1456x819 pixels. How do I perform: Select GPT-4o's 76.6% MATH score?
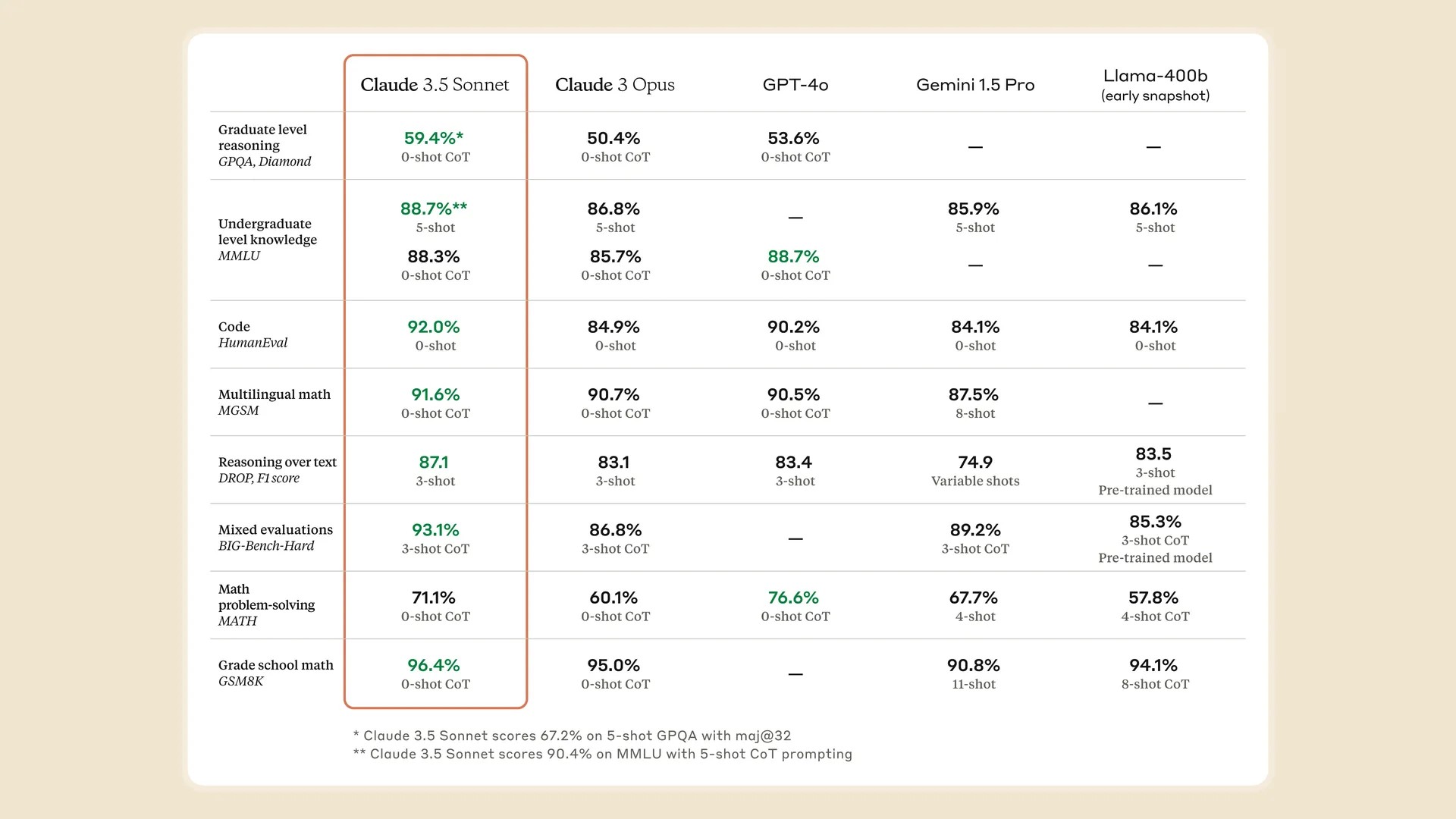(x=793, y=598)
